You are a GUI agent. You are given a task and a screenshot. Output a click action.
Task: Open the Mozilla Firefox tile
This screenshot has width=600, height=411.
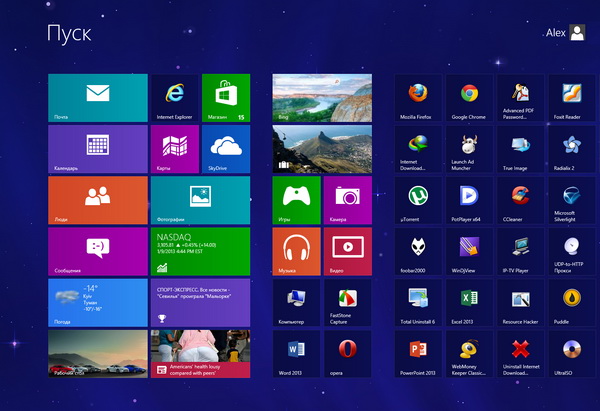click(x=420, y=98)
